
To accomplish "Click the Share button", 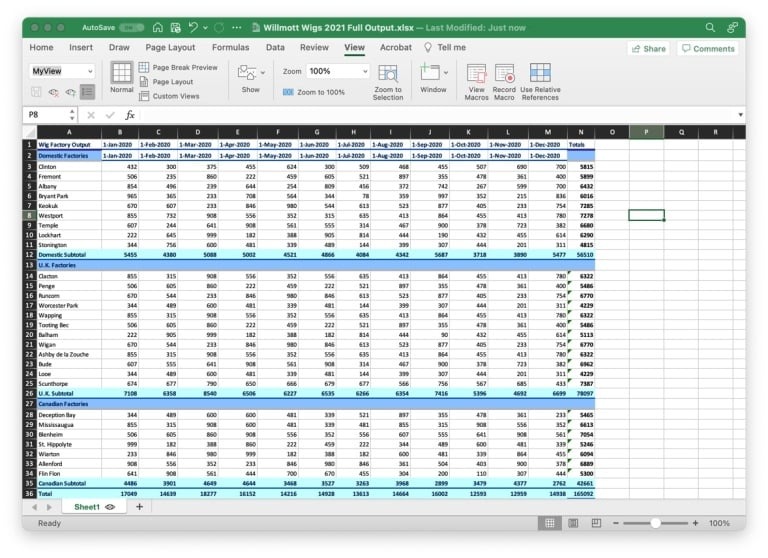I will click(648, 48).
